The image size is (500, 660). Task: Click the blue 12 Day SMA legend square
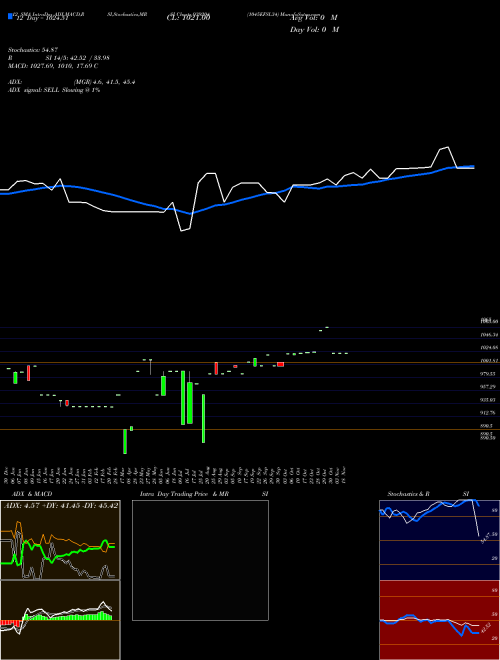coord(10,16)
